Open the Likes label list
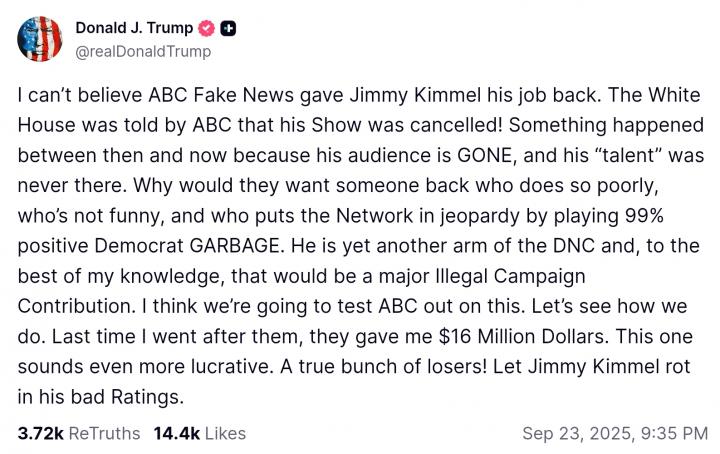 225,434
